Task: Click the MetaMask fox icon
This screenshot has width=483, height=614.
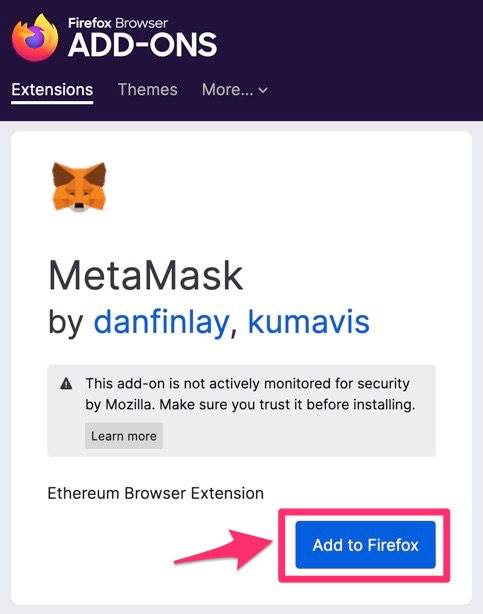Action: (x=80, y=188)
